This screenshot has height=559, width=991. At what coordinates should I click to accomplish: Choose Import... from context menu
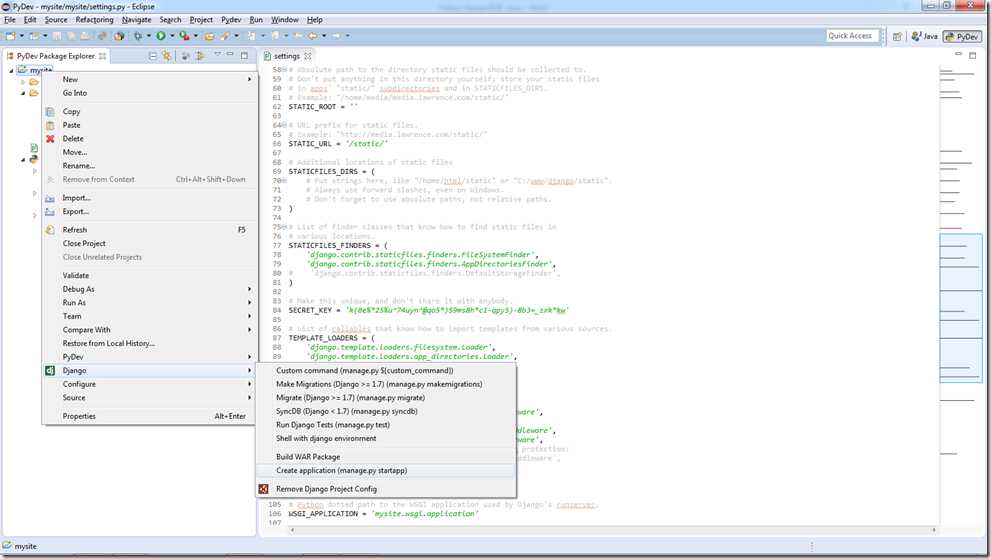150,198
